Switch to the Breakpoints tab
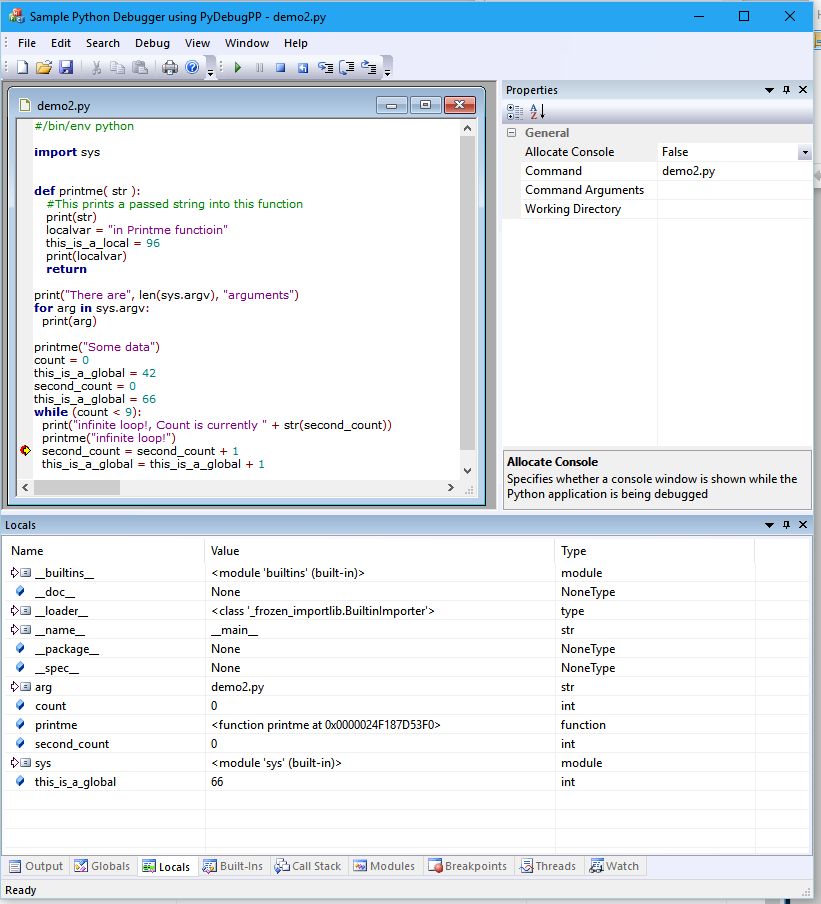This screenshot has width=821, height=904. (x=468, y=866)
